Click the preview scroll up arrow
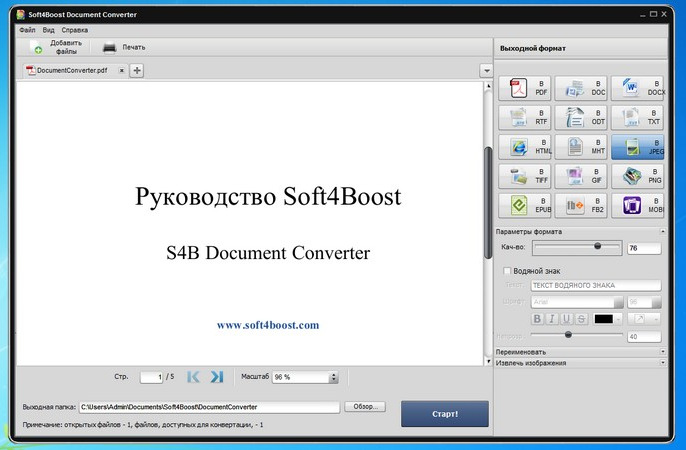The width and height of the screenshot is (686, 450). click(489, 86)
